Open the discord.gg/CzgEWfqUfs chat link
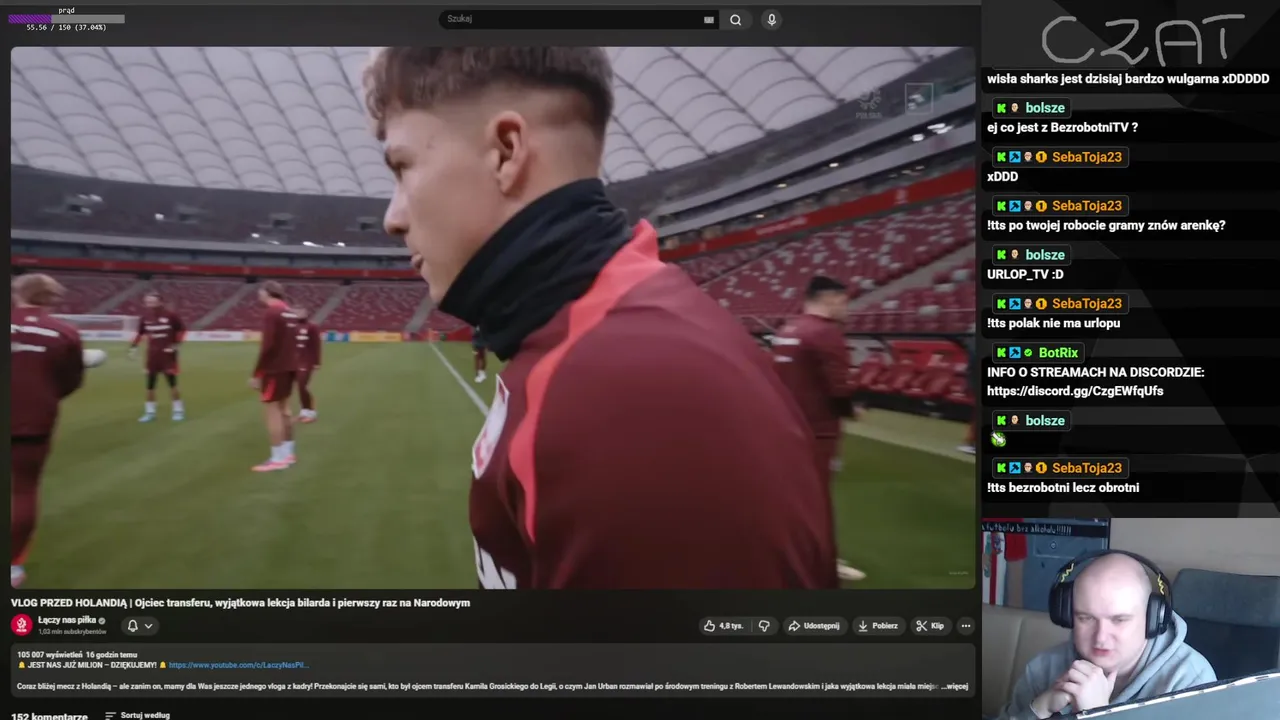Viewport: 1280px width, 720px height. pyautogui.click(x=1075, y=391)
